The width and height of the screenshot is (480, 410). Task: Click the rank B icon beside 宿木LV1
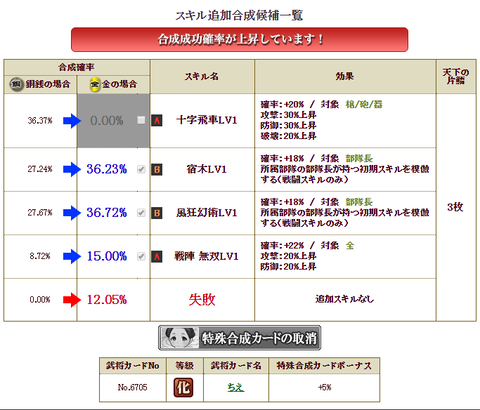click(157, 169)
